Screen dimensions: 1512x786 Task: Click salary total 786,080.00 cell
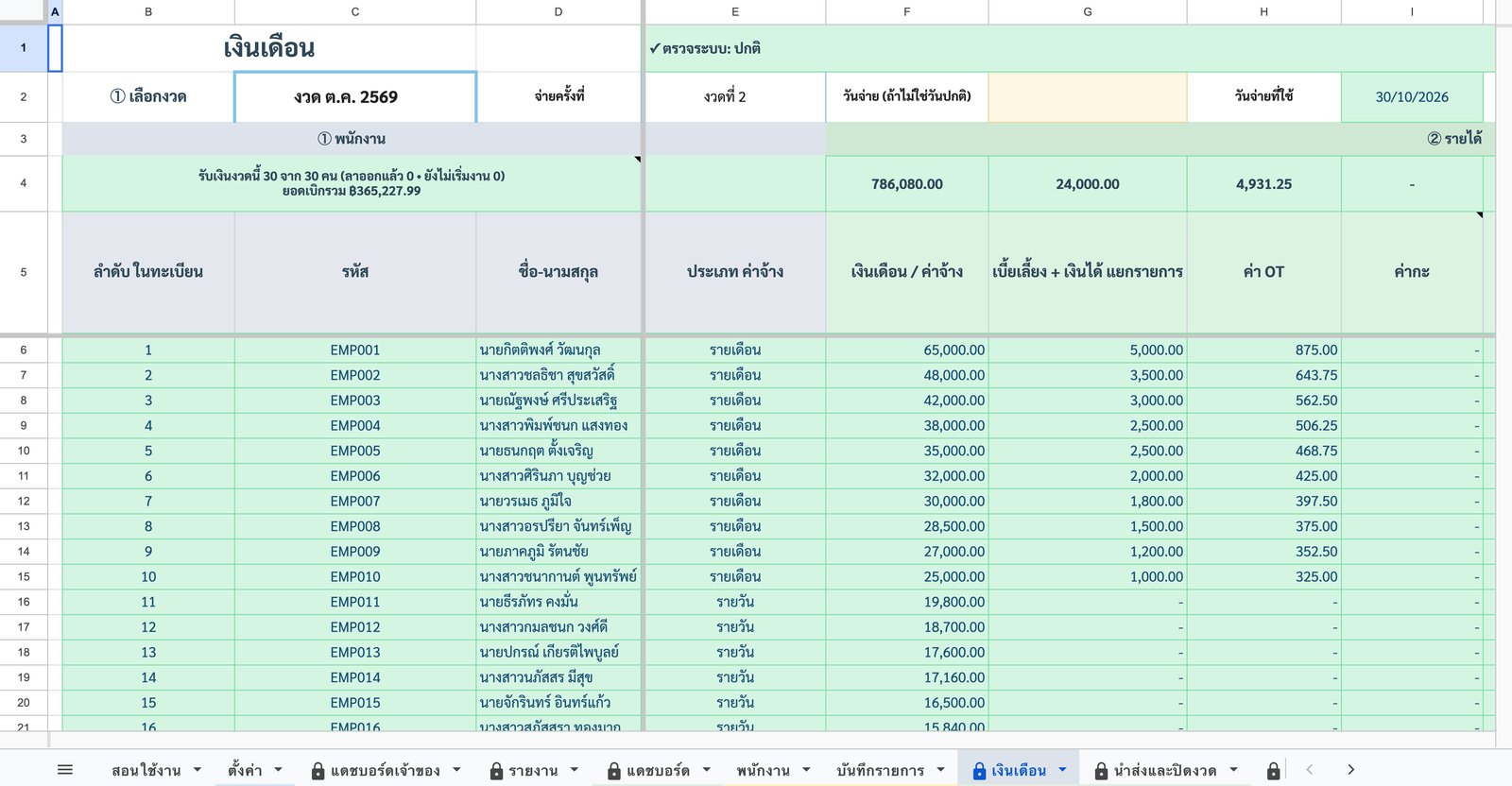pos(907,184)
